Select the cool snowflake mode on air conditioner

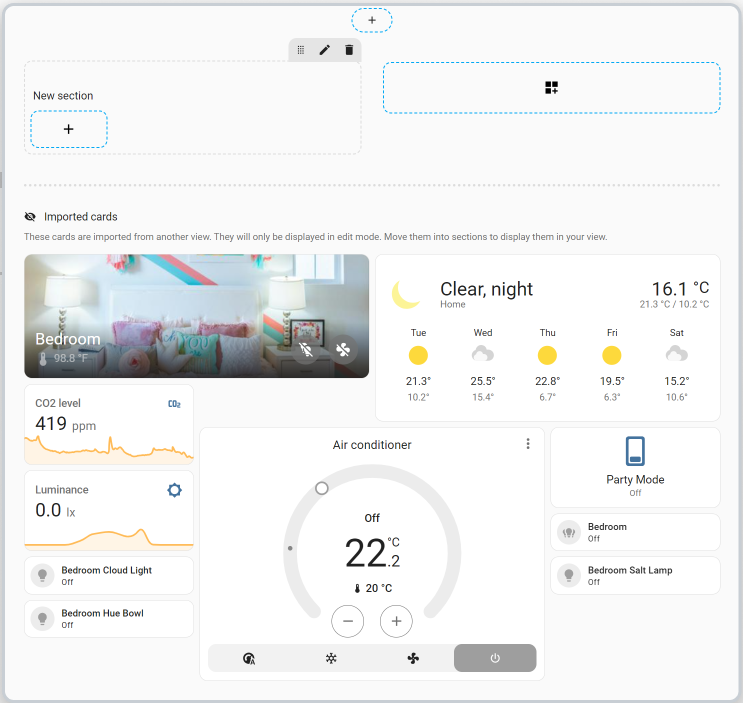pyautogui.click(x=331, y=658)
